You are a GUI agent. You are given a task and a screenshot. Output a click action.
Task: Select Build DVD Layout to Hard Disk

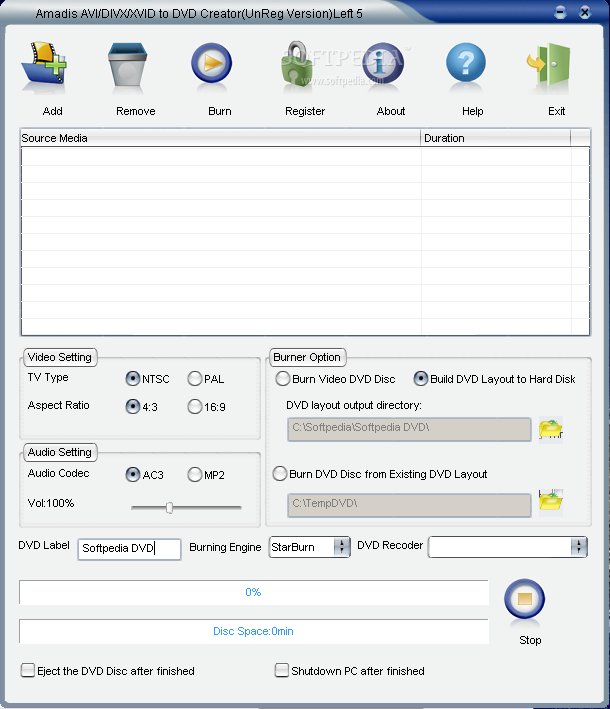click(421, 378)
